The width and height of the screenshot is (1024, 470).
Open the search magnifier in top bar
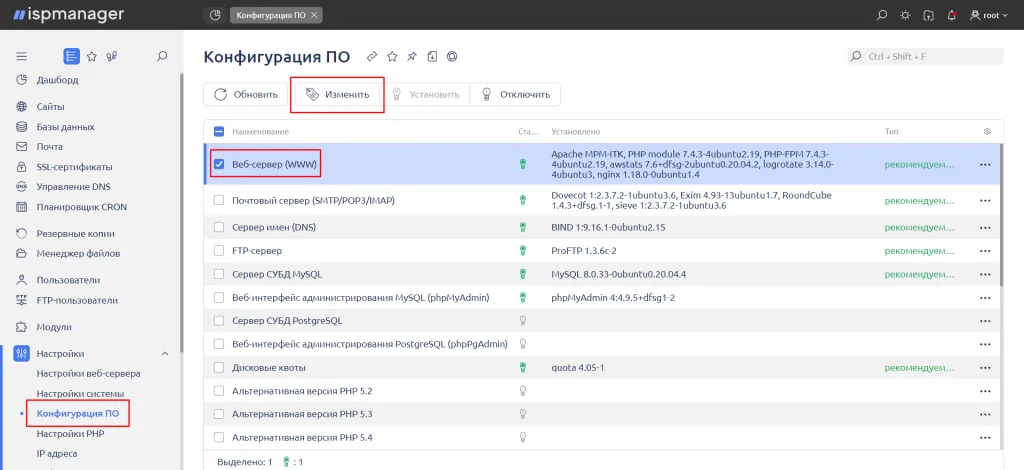(x=882, y=15)
